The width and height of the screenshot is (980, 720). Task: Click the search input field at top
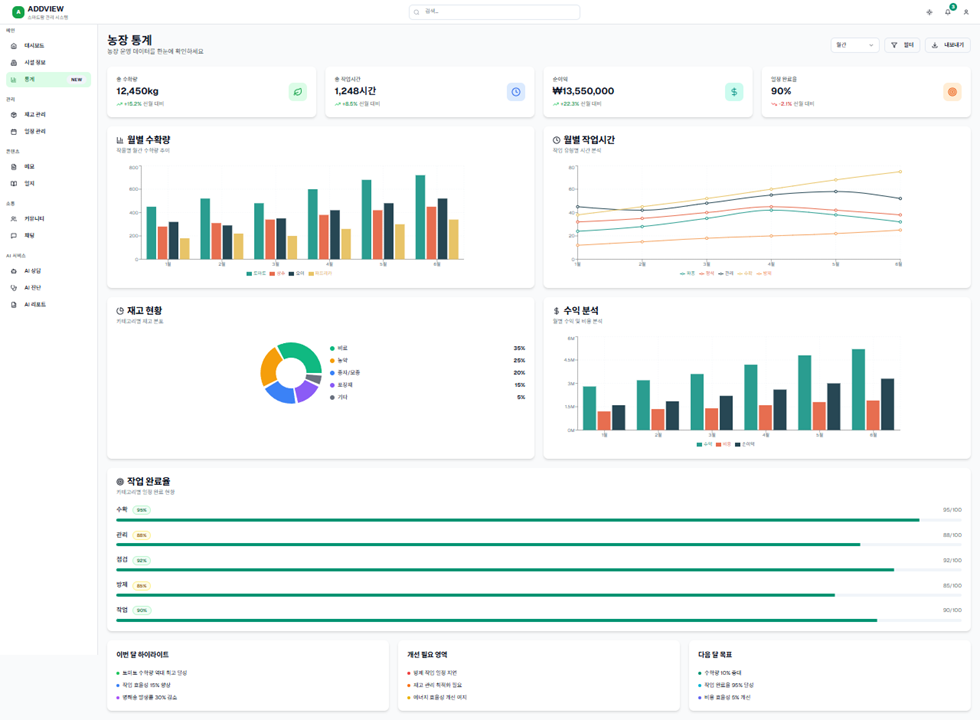point(495,12)
